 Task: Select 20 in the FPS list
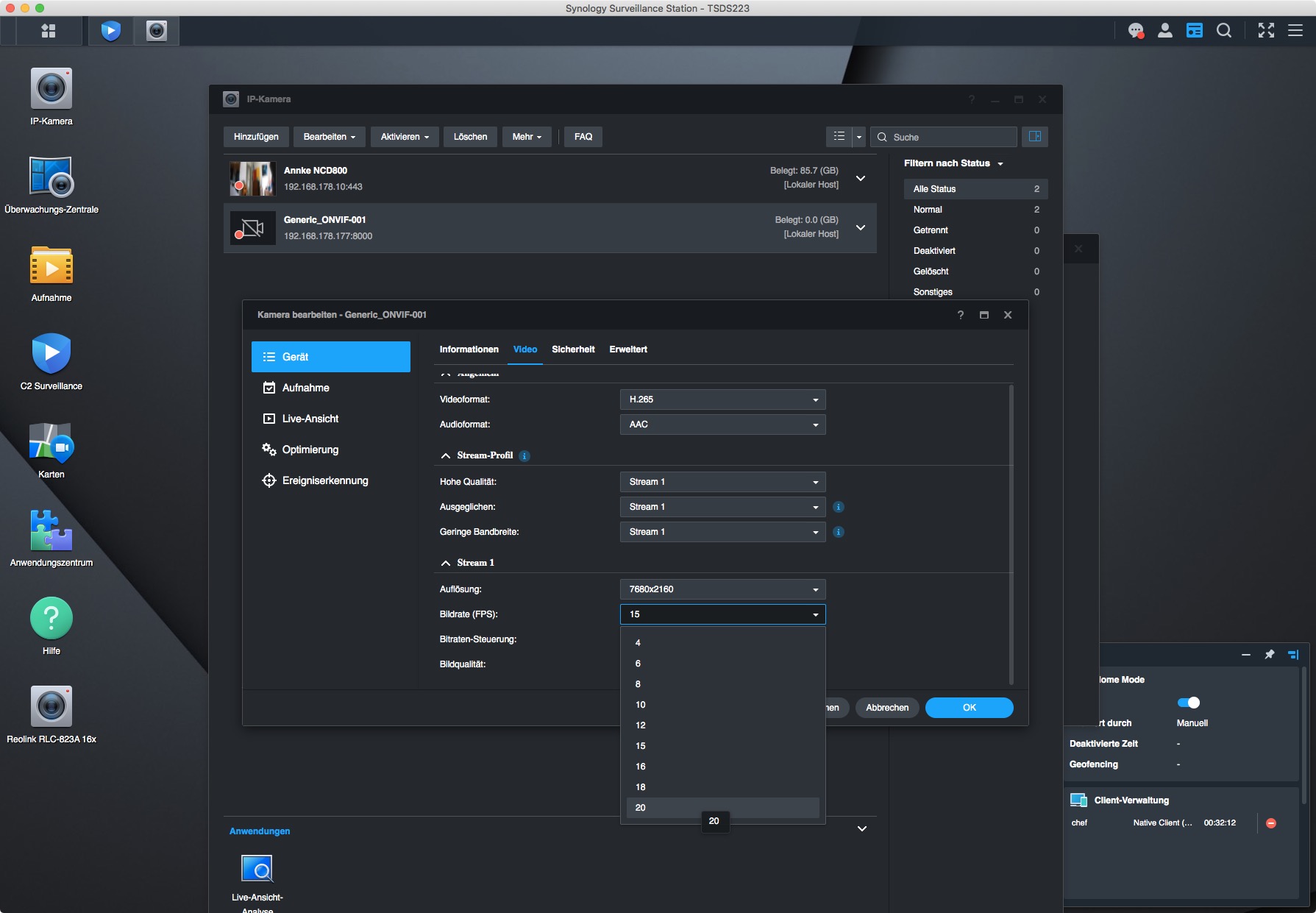(x=641, y=808)
